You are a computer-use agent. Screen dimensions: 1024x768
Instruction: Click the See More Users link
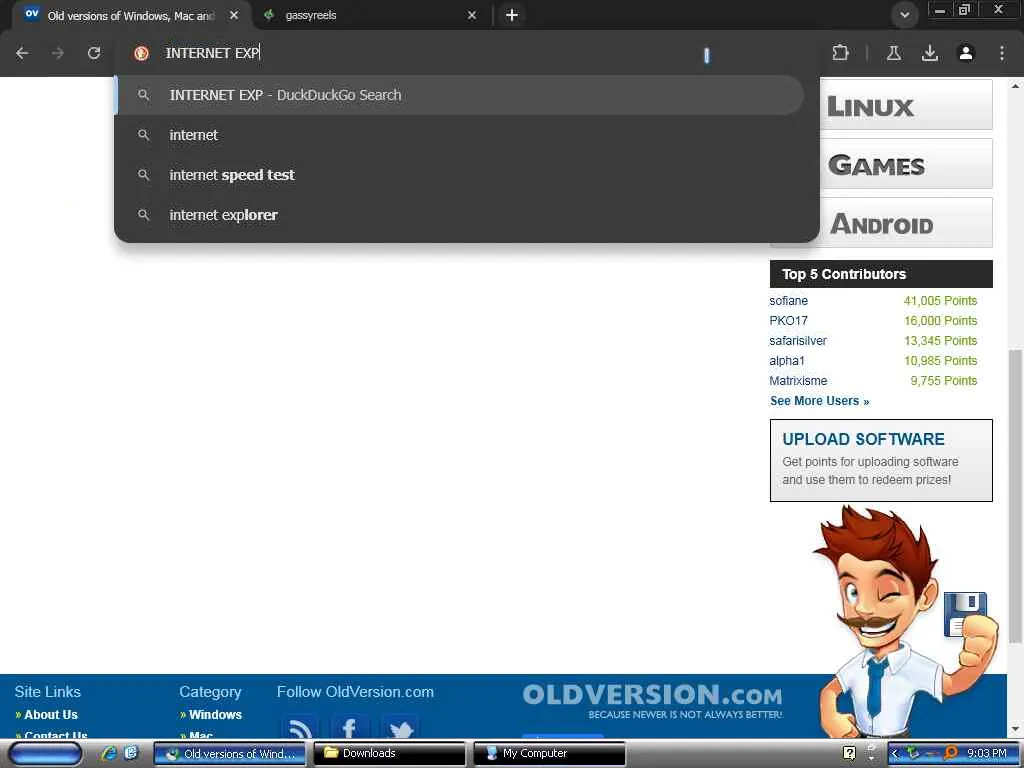(x=820, y=401)
